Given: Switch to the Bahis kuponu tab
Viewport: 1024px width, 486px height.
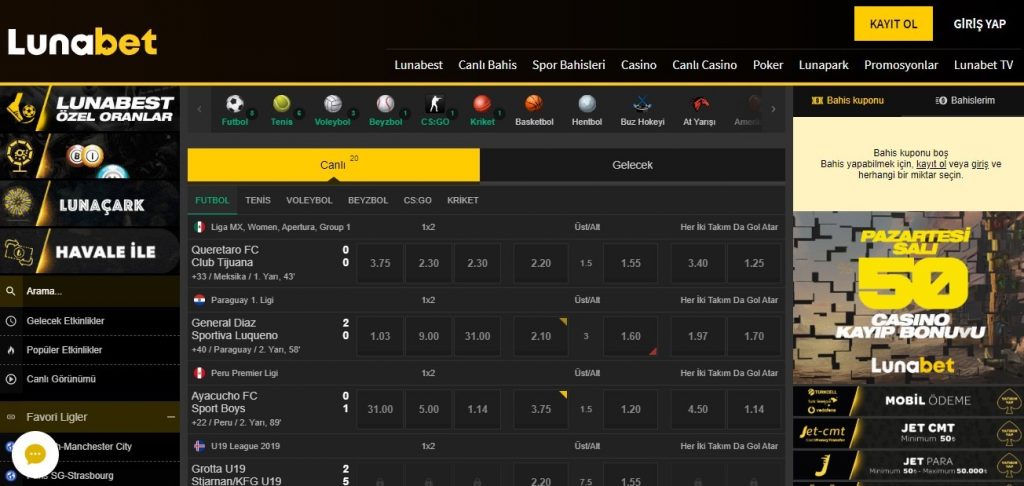Looking at the screenshot, I should [847, 100].
